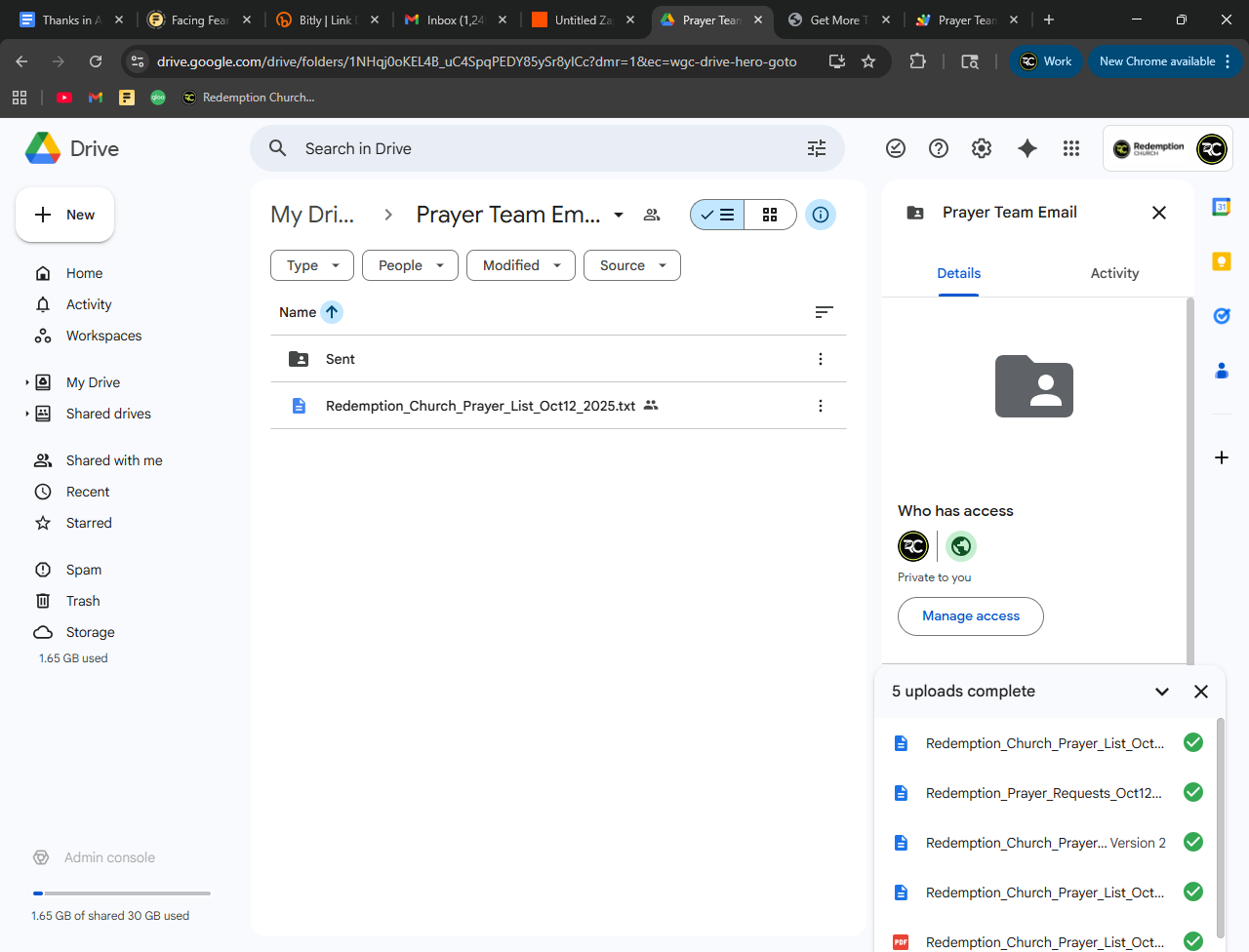The height and width of the screenshot is (952, 1249).
Task: Open Google Keep side panel icon
Action: click(1221, 261)
